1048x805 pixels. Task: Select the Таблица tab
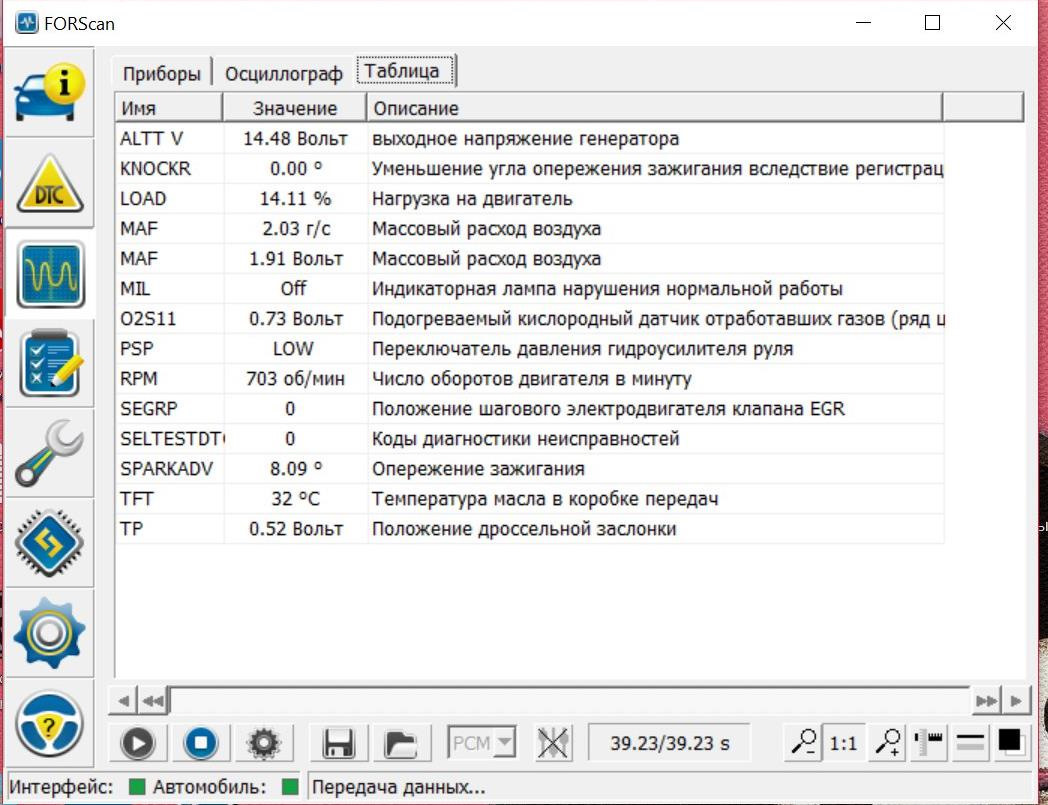pyautogui.click(x=405, y=71)
